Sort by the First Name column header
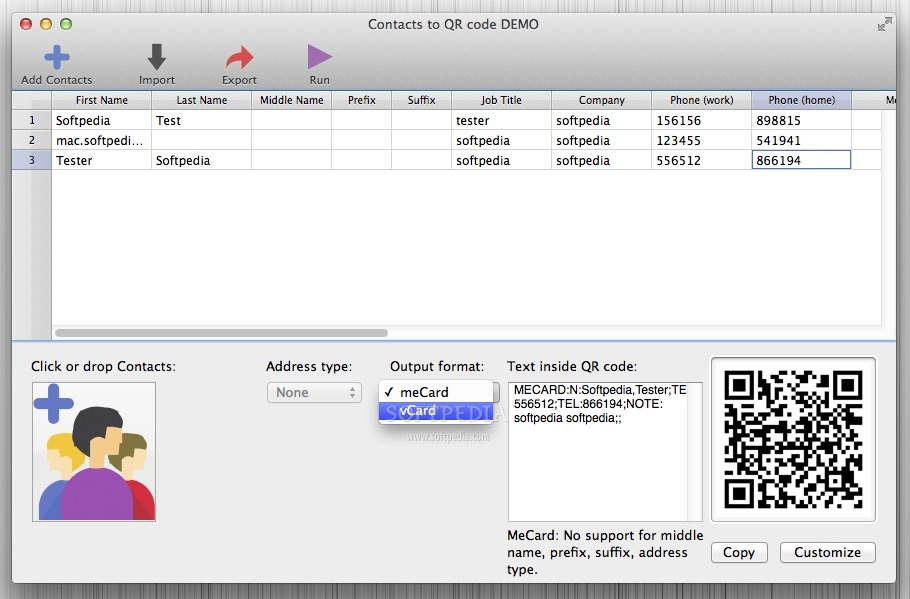This screenshot has height=599, width=910. click(x=102, y=100)
